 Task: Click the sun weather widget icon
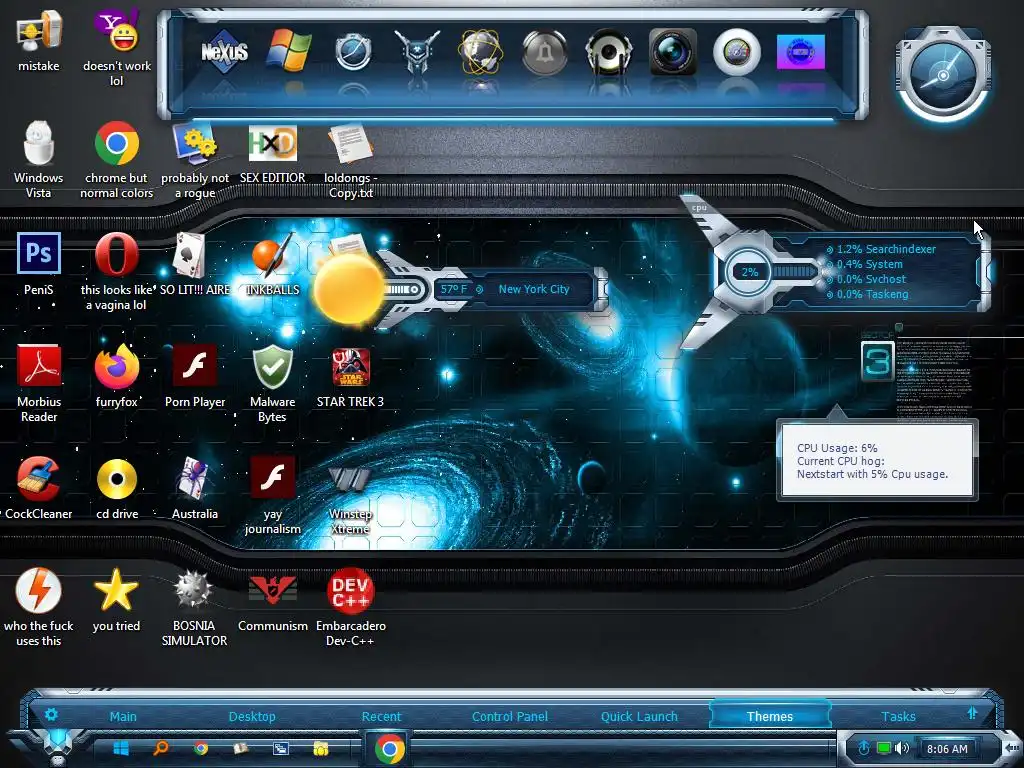[x=349, y=289]
